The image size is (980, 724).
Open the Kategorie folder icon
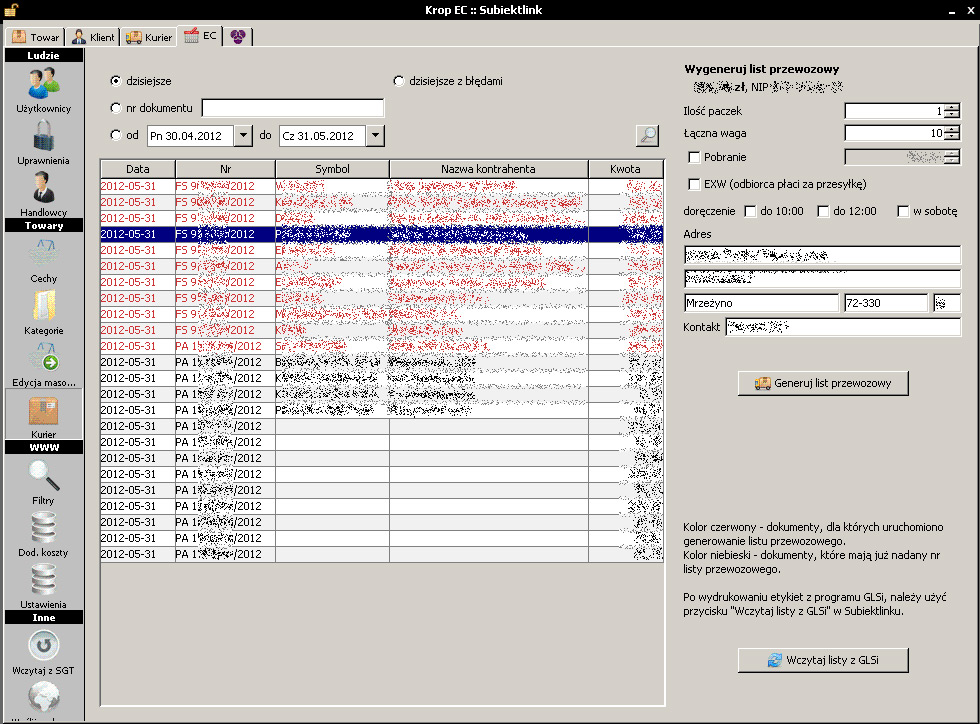coord(43,306)
